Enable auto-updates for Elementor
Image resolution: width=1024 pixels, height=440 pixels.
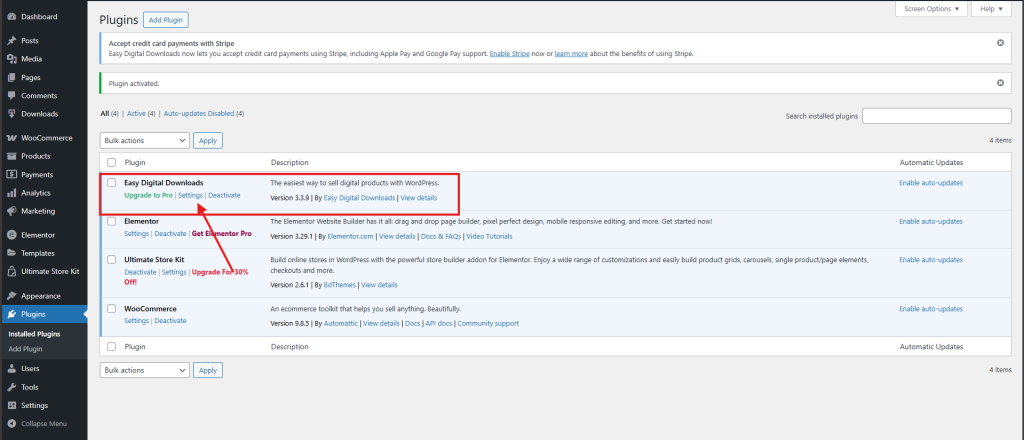931,221
